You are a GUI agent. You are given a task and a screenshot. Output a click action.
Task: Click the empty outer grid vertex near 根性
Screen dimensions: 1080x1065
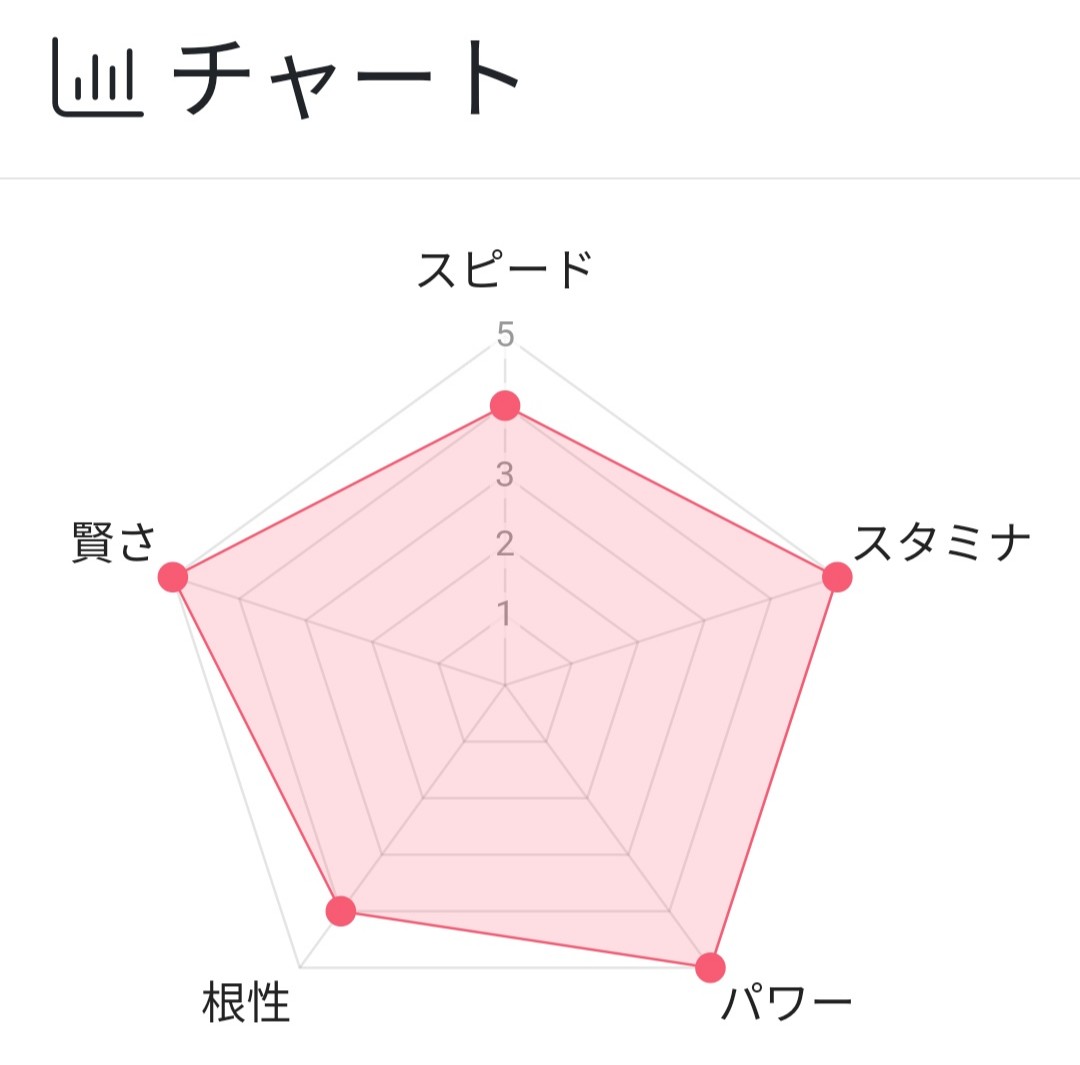coord(300,967)
